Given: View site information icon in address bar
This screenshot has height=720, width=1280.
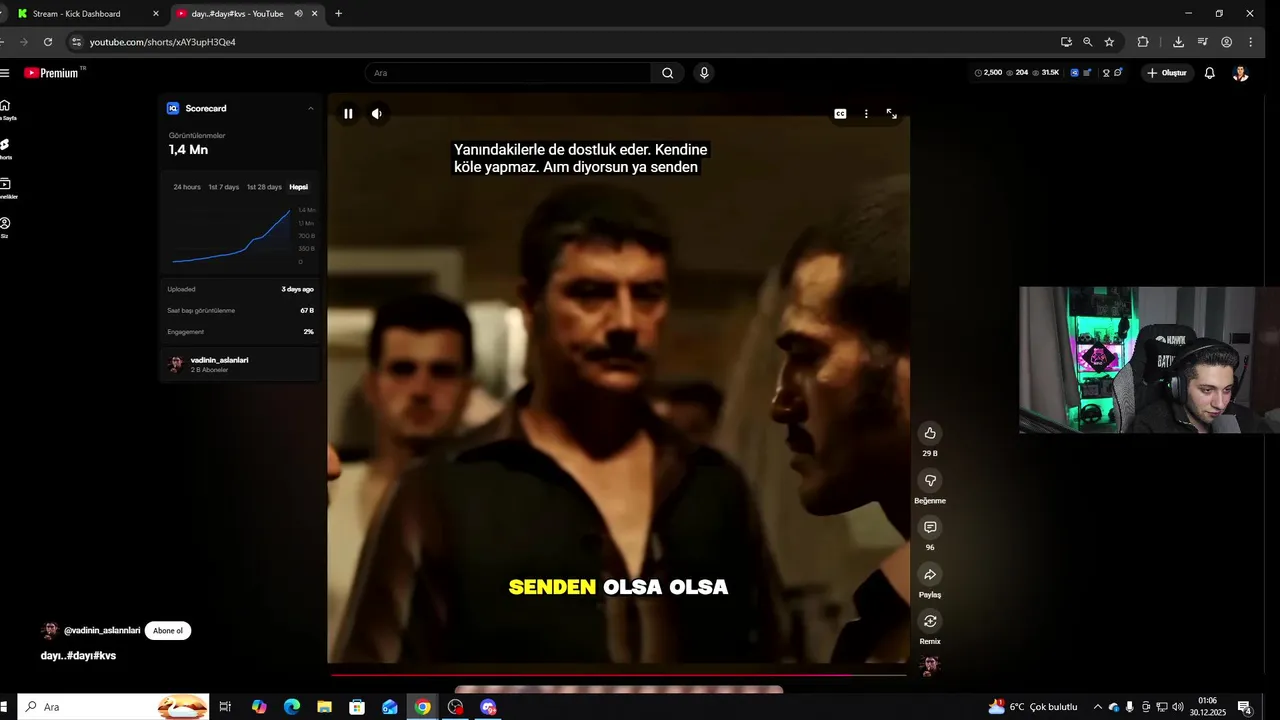Looking at the screenshot, I should 75,42.
